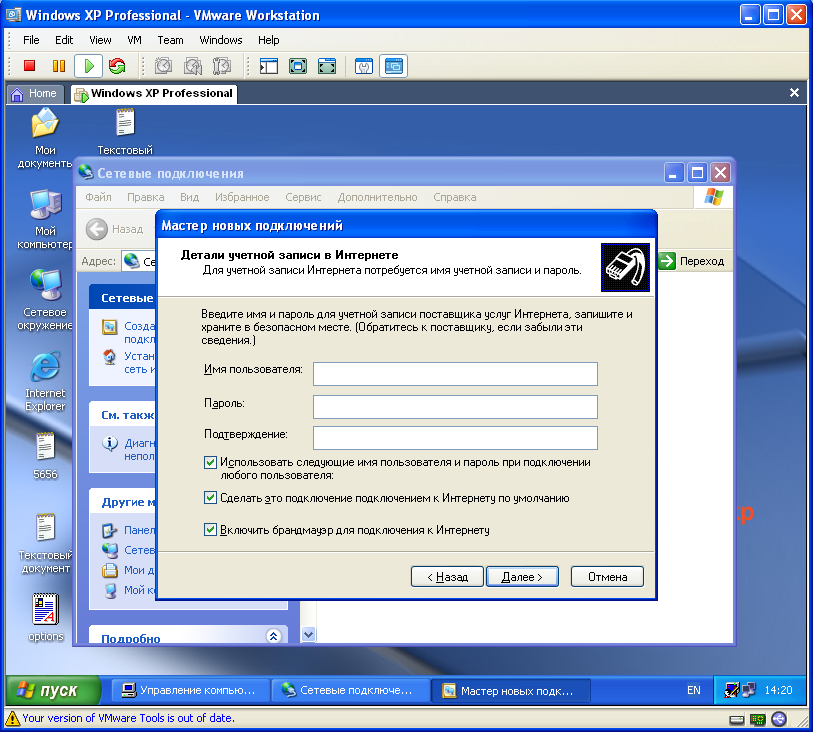Open Файл menu in Сетевые подключения
The width and height of the screenshot is (813, 732).
point(99,197)
